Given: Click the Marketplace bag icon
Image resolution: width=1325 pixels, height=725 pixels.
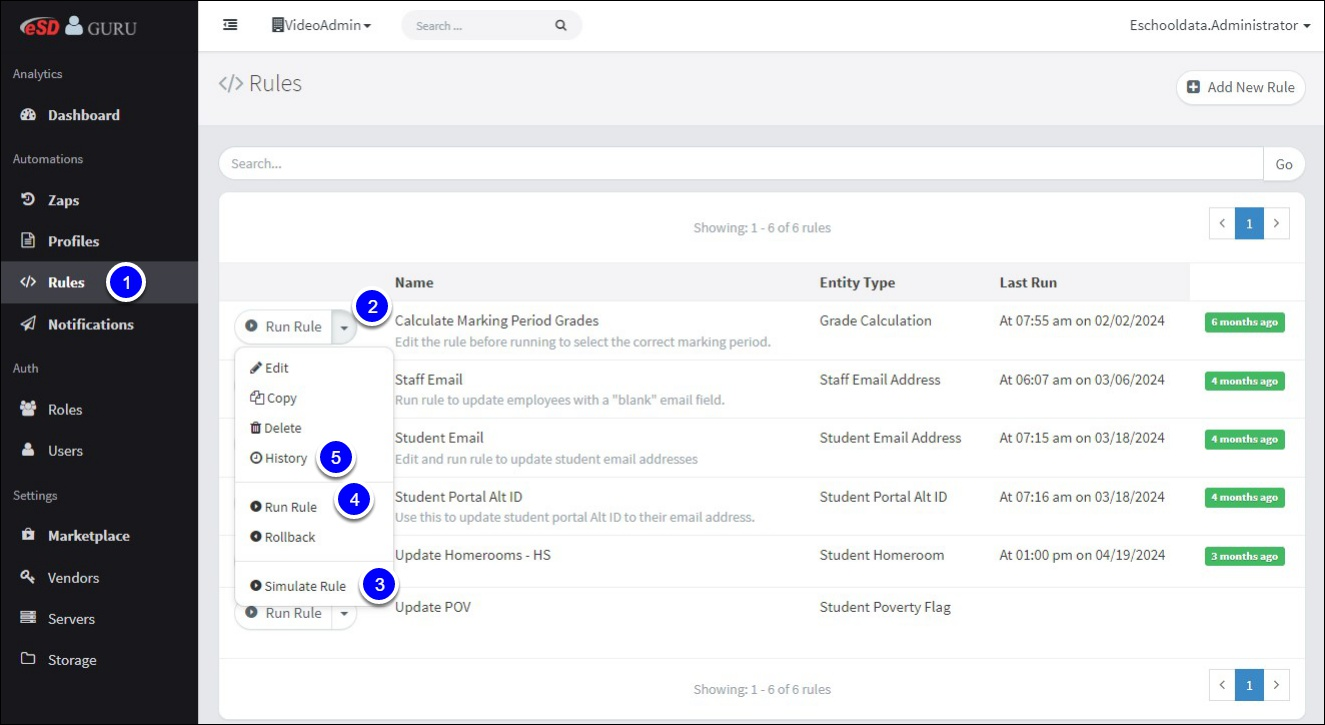Looking at the screenshot, I should 28,535.
